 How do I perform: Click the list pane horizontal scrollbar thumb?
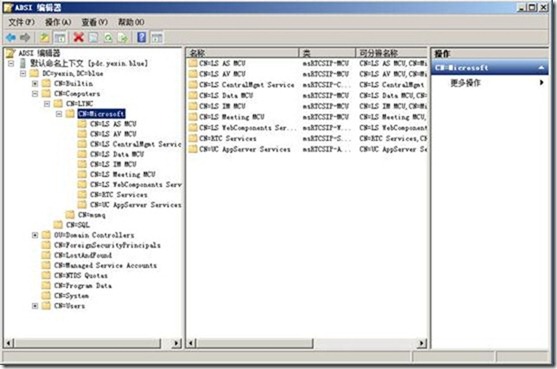(x=254, y=343)
